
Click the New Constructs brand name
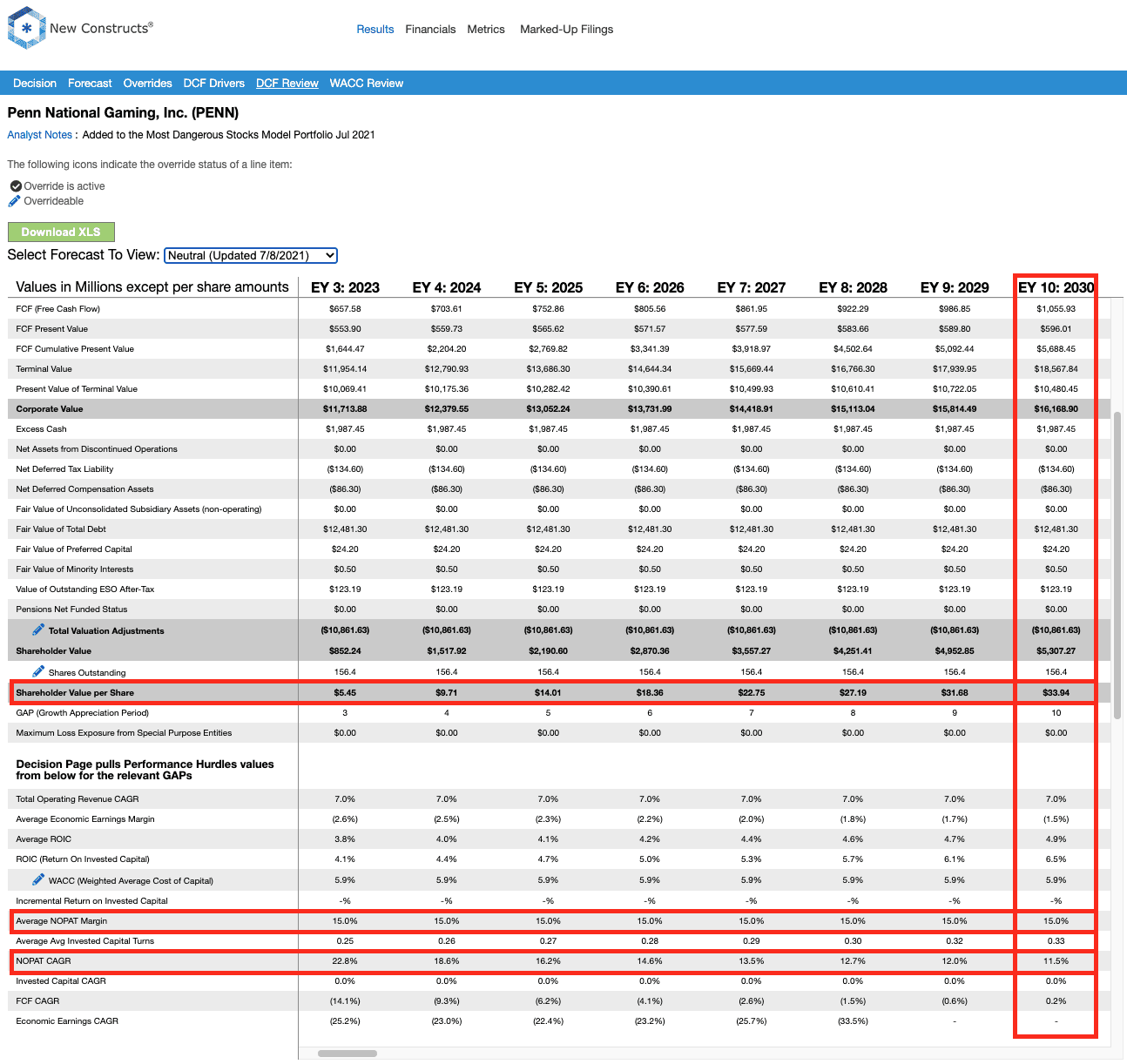tap(101, 28)
